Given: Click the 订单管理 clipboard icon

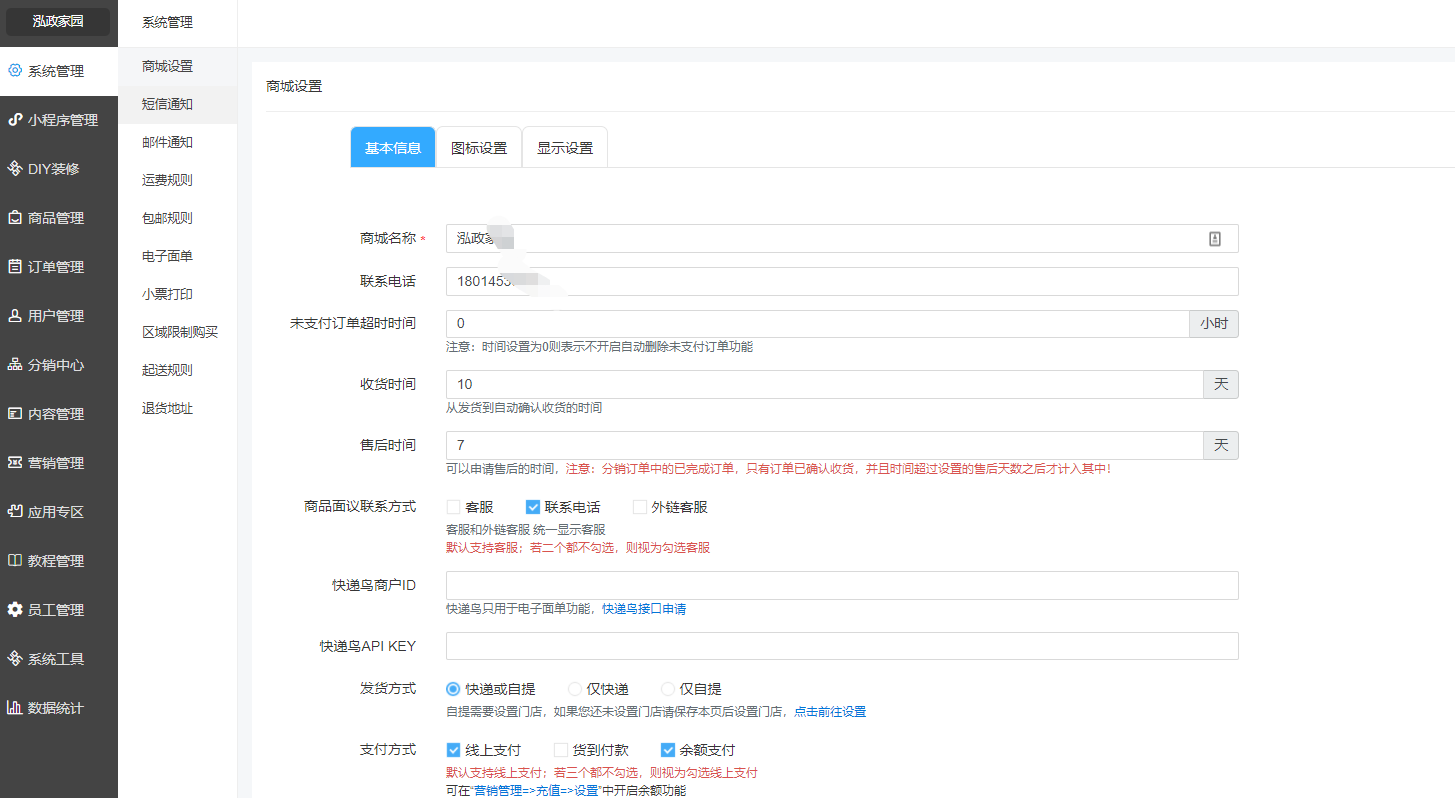Looking at the screenshot, I should tap(15, 267).
